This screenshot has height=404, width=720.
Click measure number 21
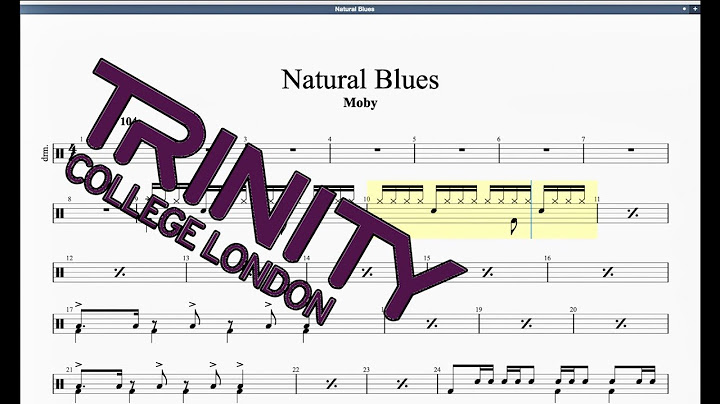point(69,370)
